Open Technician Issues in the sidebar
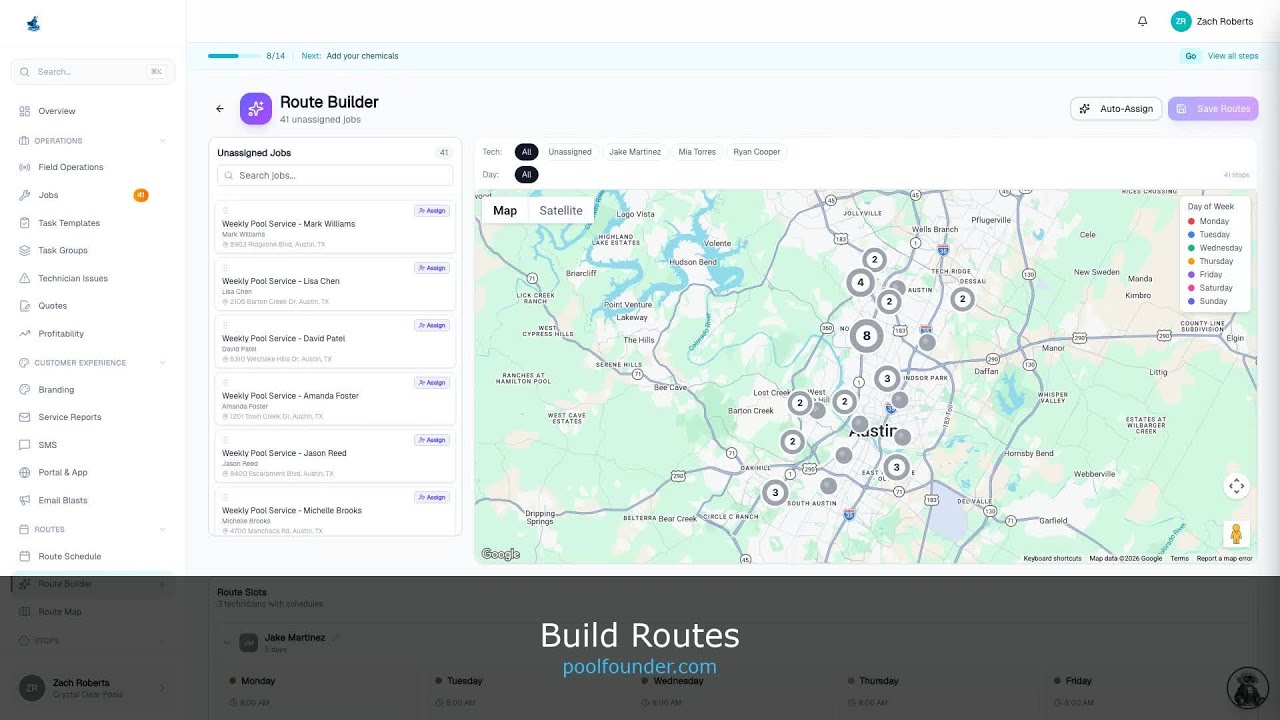 [73, 278]
